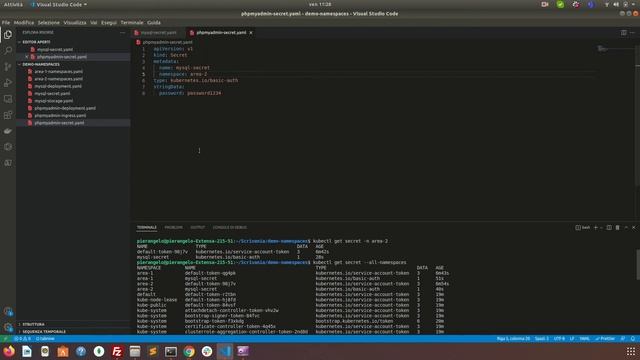Screen dimensions: 640x360
Task: Click the Prettier status bar item
Action: pos(605,339)
